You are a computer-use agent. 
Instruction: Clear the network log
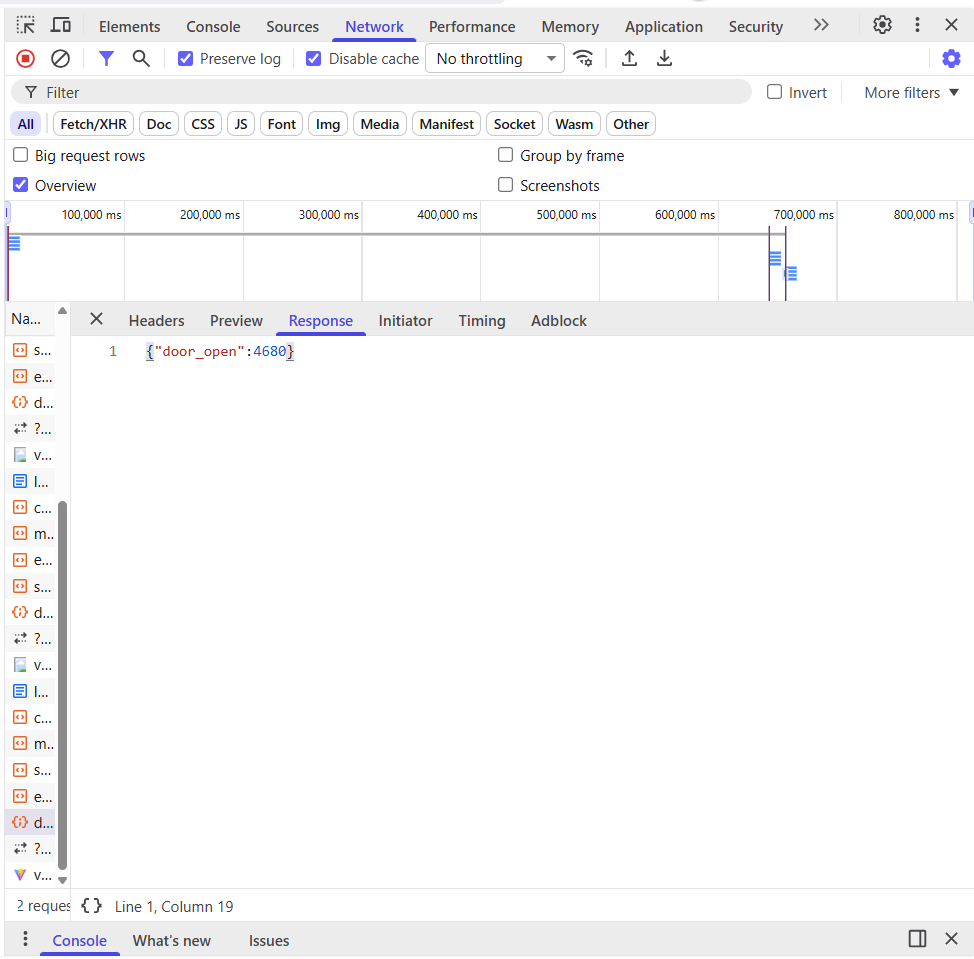click(60, 59)
